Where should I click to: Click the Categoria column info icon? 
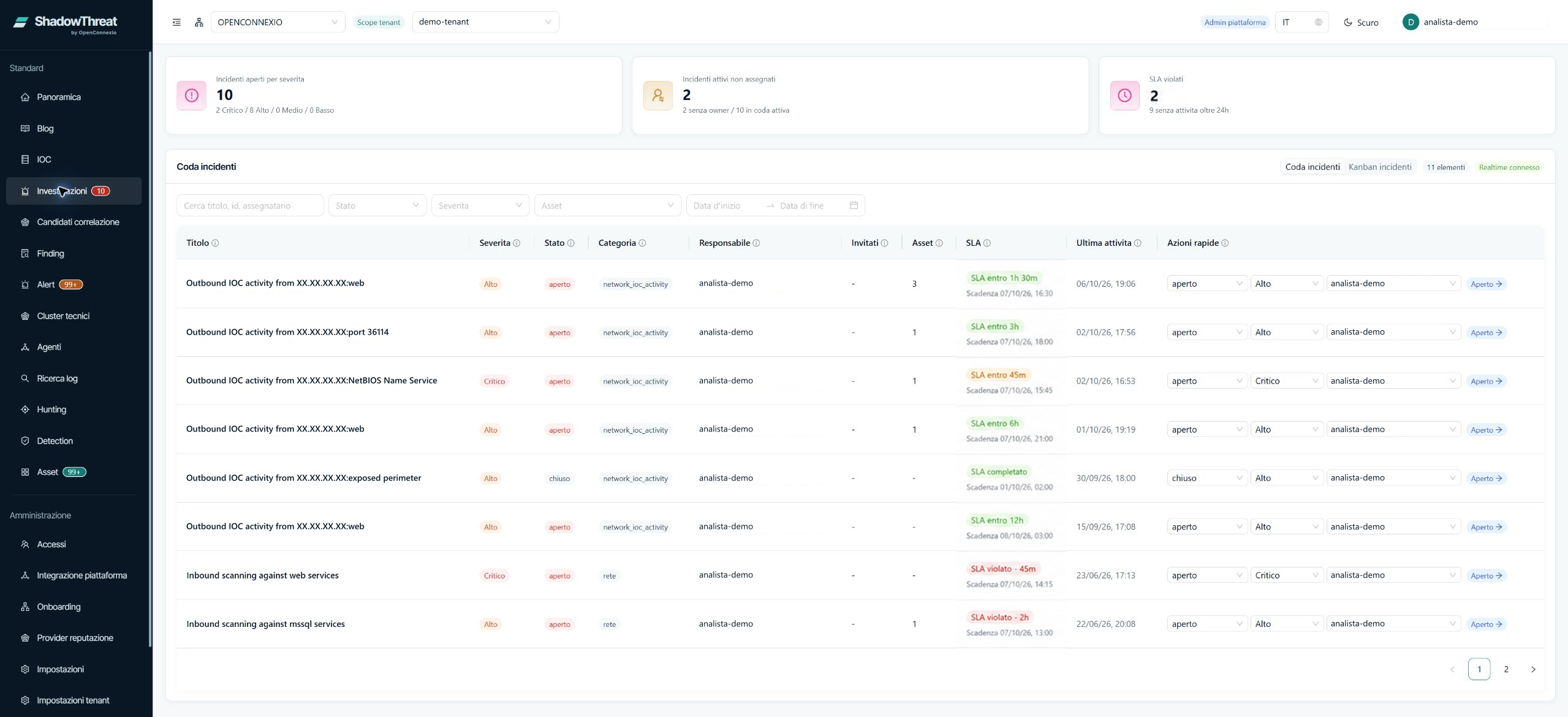pos(642,243)
